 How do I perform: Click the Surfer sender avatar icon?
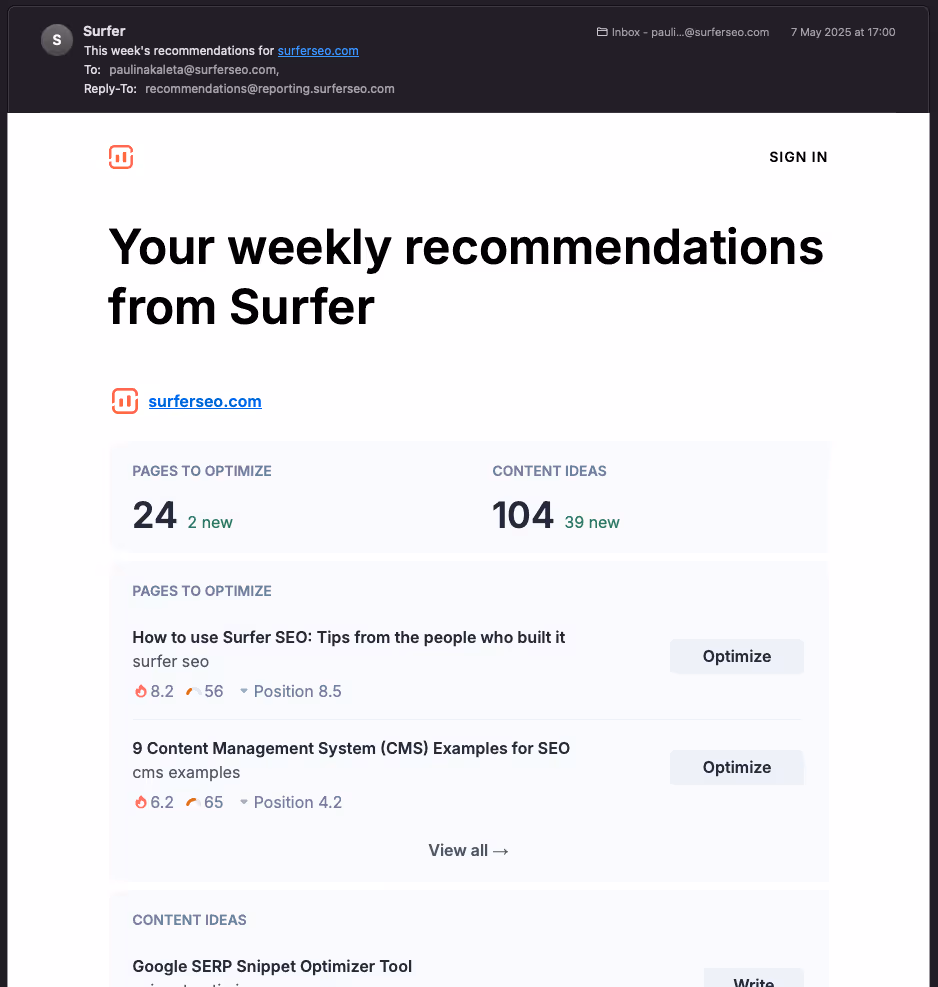pyautogui.click(x=57, y=40)
